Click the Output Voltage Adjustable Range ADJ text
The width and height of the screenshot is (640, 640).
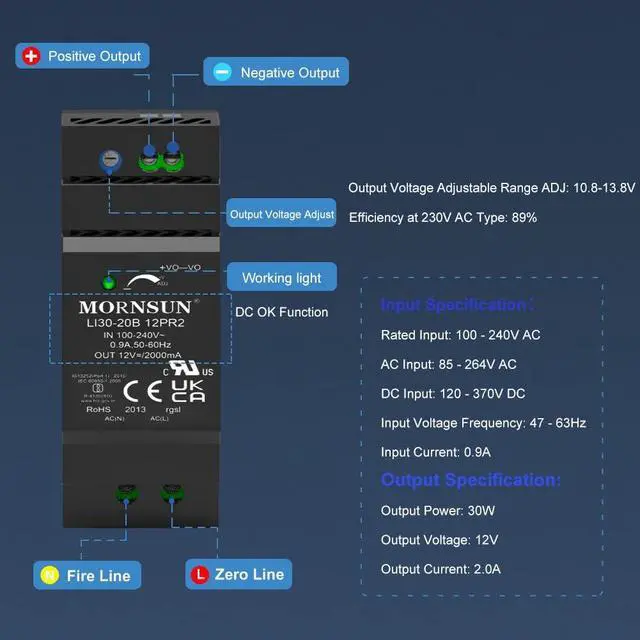tap(491, 188)
